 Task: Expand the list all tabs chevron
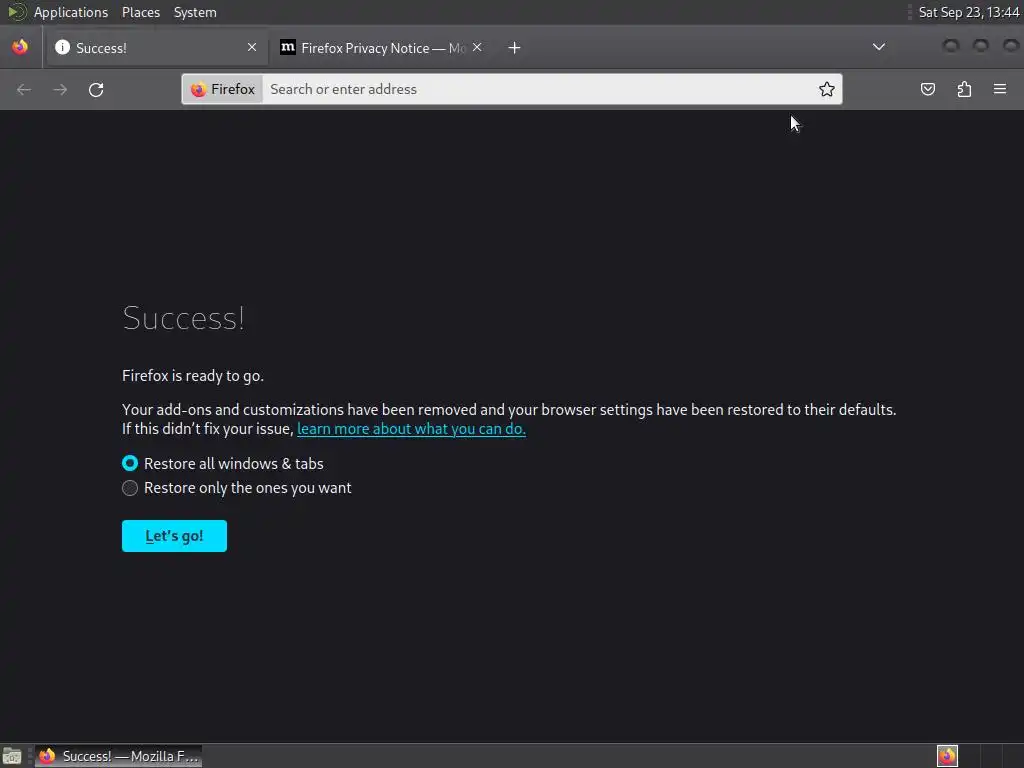(879, 47)
